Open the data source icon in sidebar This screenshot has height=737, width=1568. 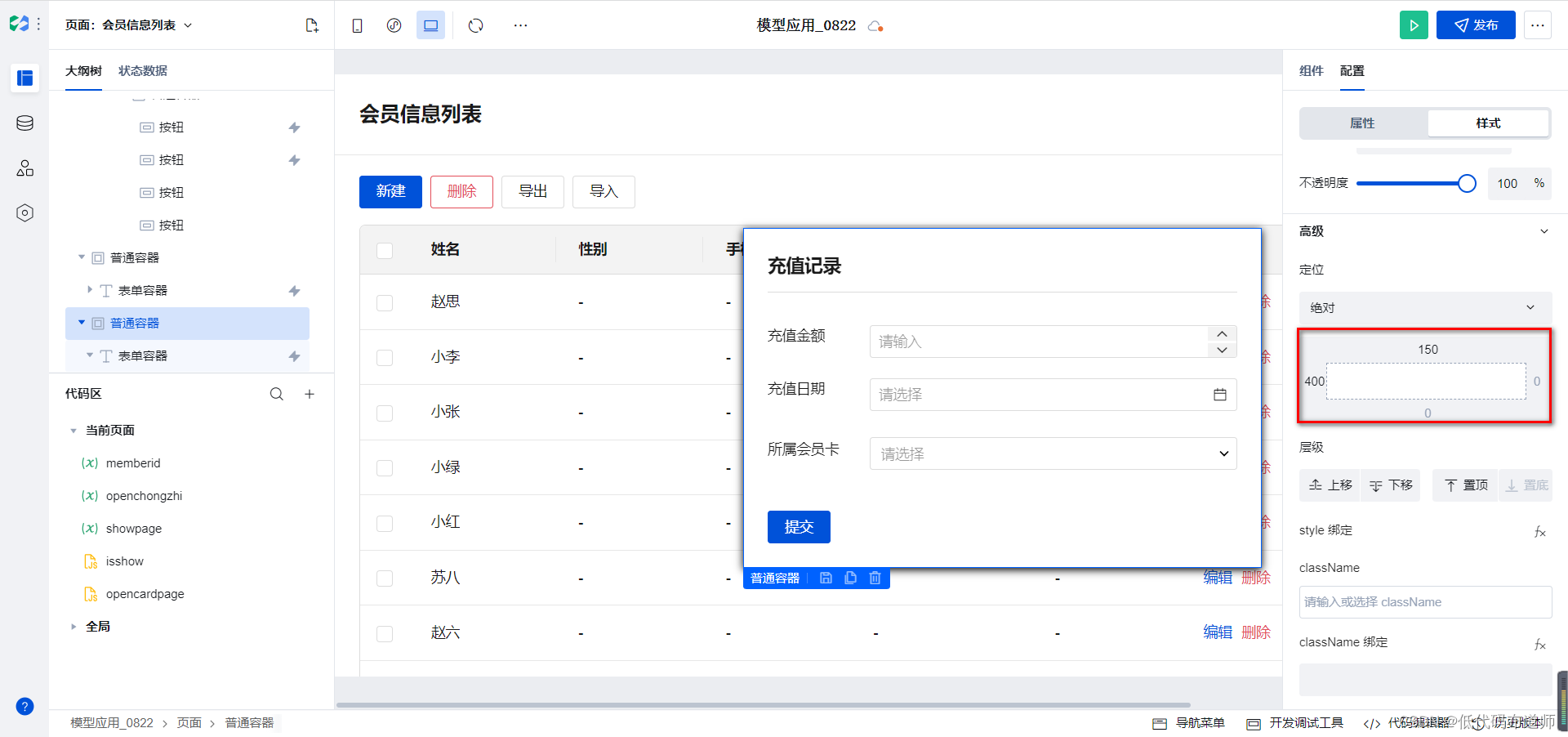[x=24, y=123]
